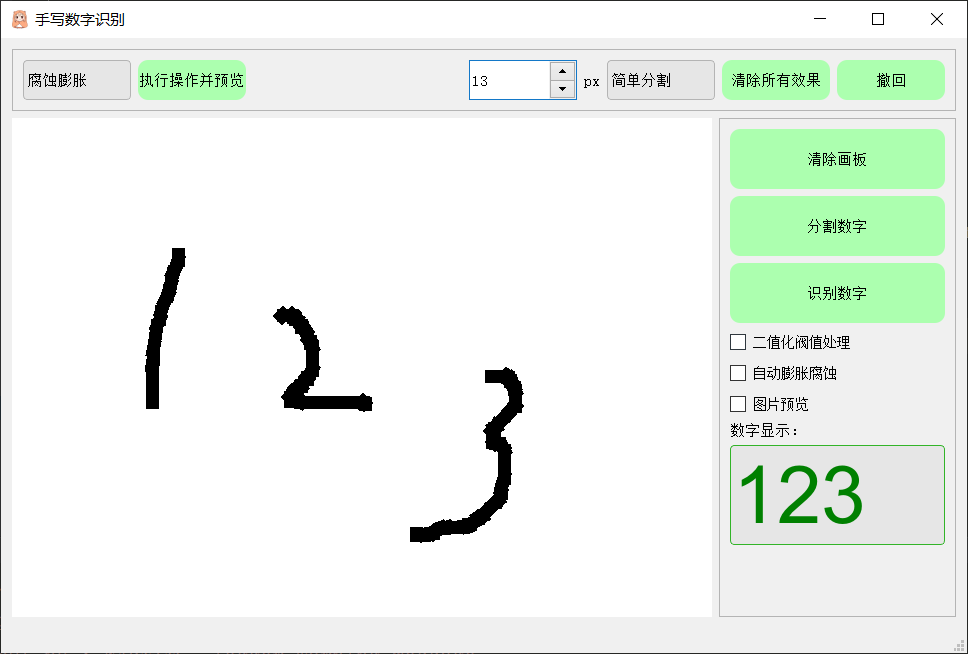
Task: Click the 腐蚀膨胀 operation button
Action: pyautogui.click(x=76, y=79)
